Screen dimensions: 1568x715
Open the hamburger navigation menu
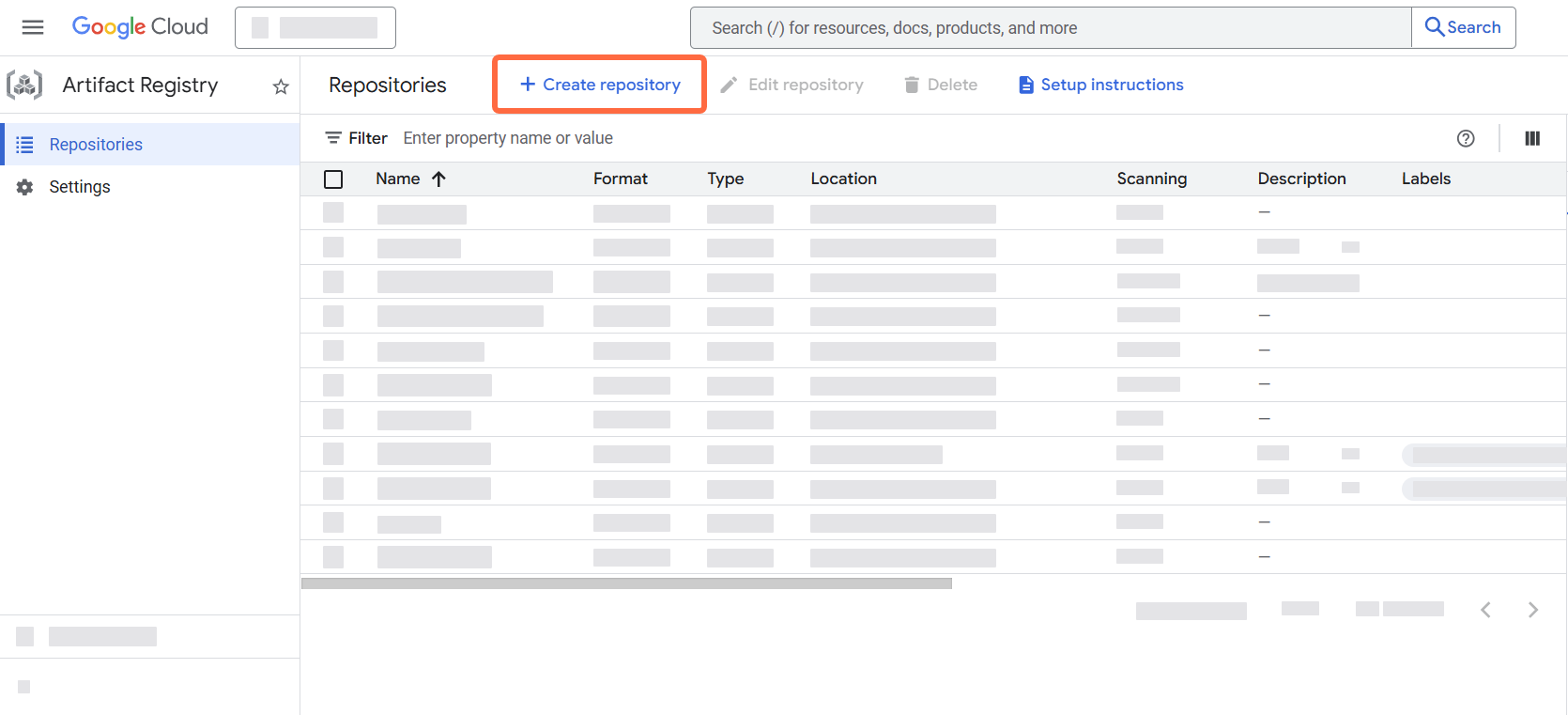tap(33, 27)
